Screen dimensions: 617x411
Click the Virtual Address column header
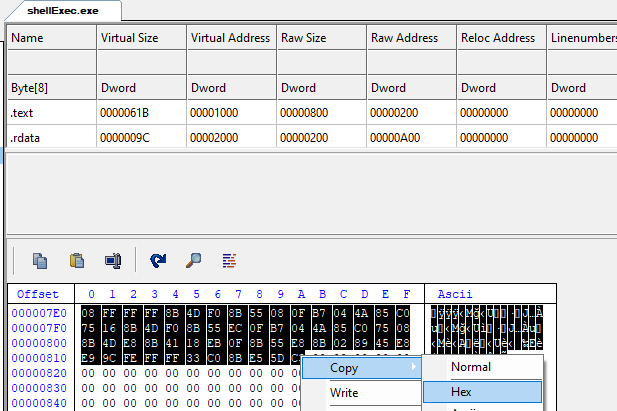[x=231, y=38]
